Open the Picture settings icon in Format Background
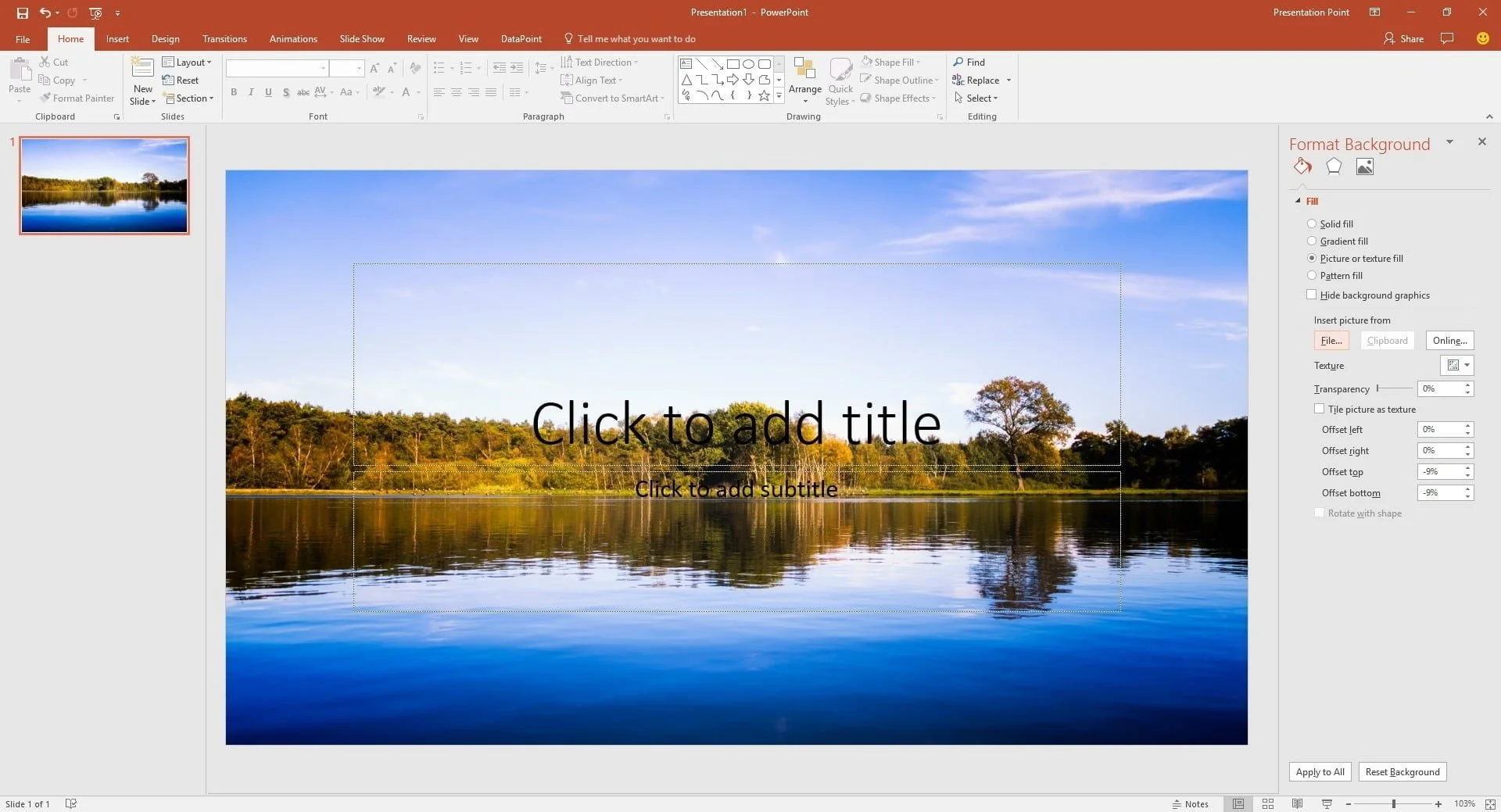1501x812 pixels. click(1364, 166)
